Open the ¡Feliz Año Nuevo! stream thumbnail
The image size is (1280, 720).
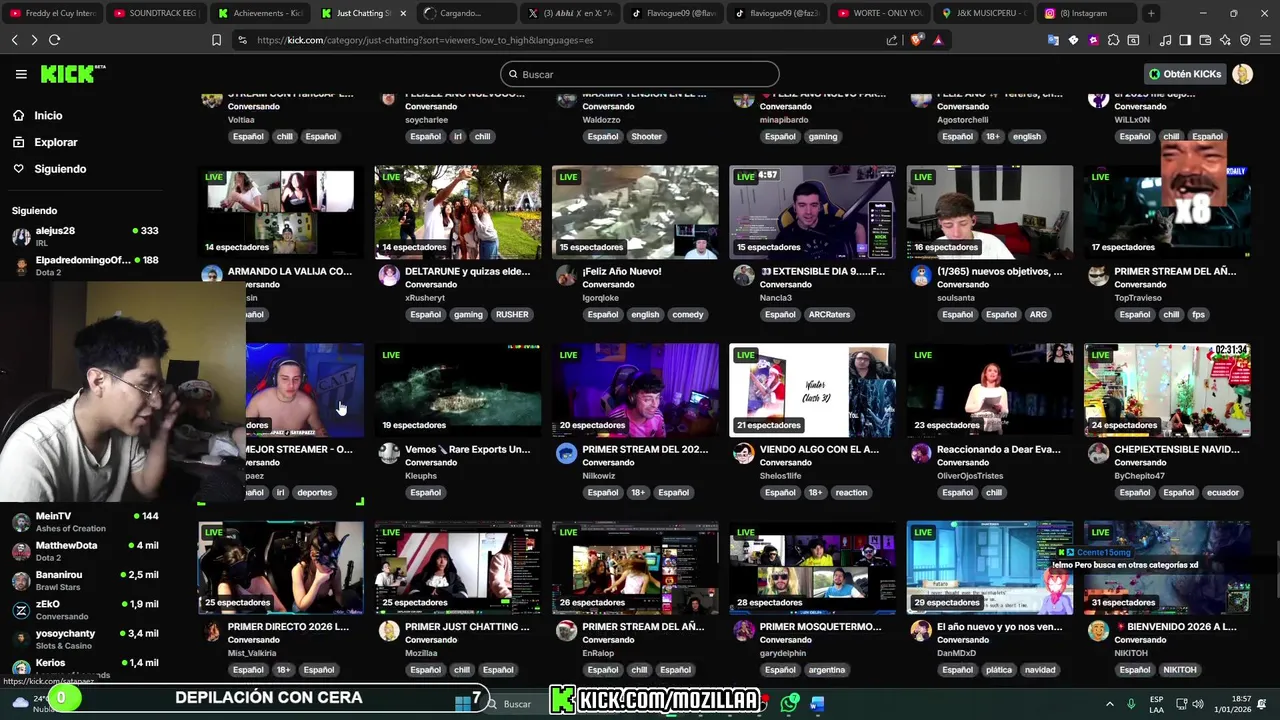tap(635, 212)
